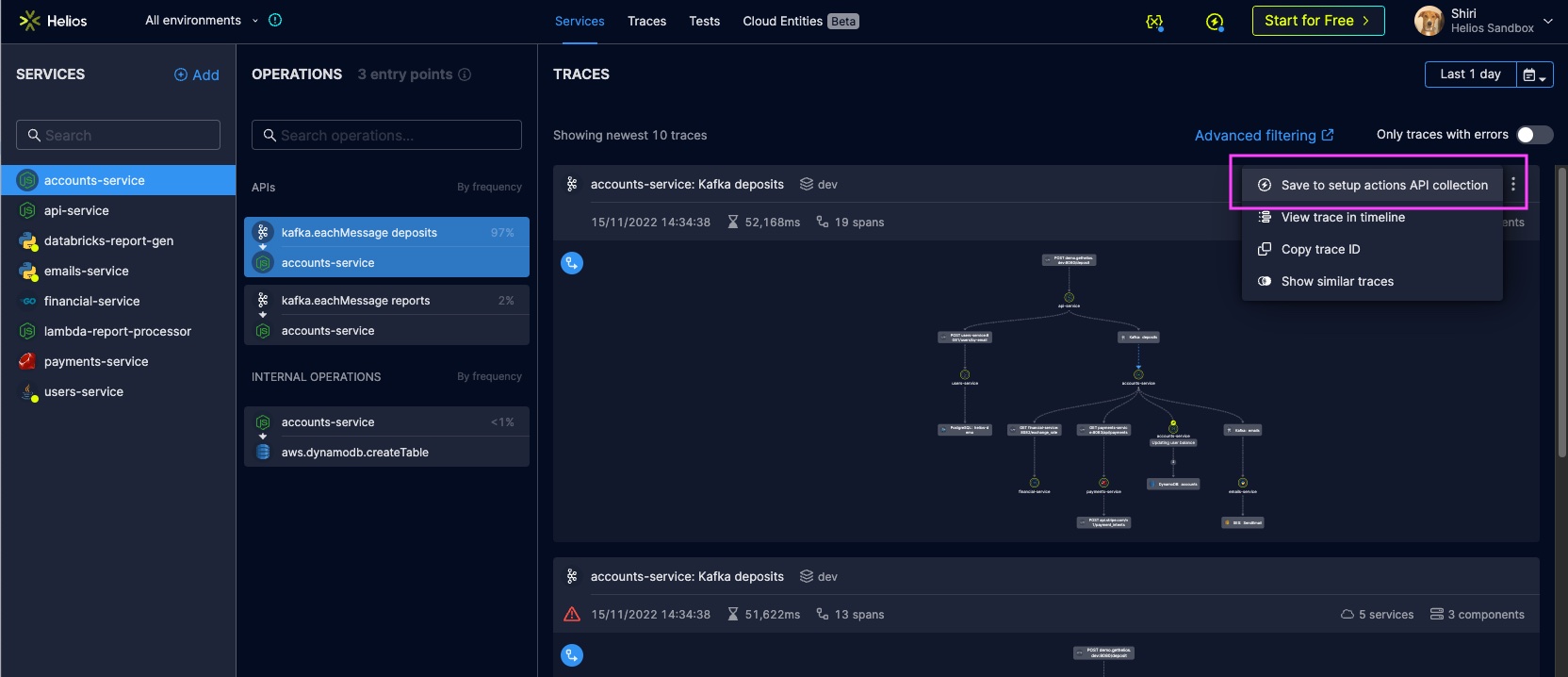Open the Advanced filtering link
Screen dimensions: 1568x677
coord(1265,135)
